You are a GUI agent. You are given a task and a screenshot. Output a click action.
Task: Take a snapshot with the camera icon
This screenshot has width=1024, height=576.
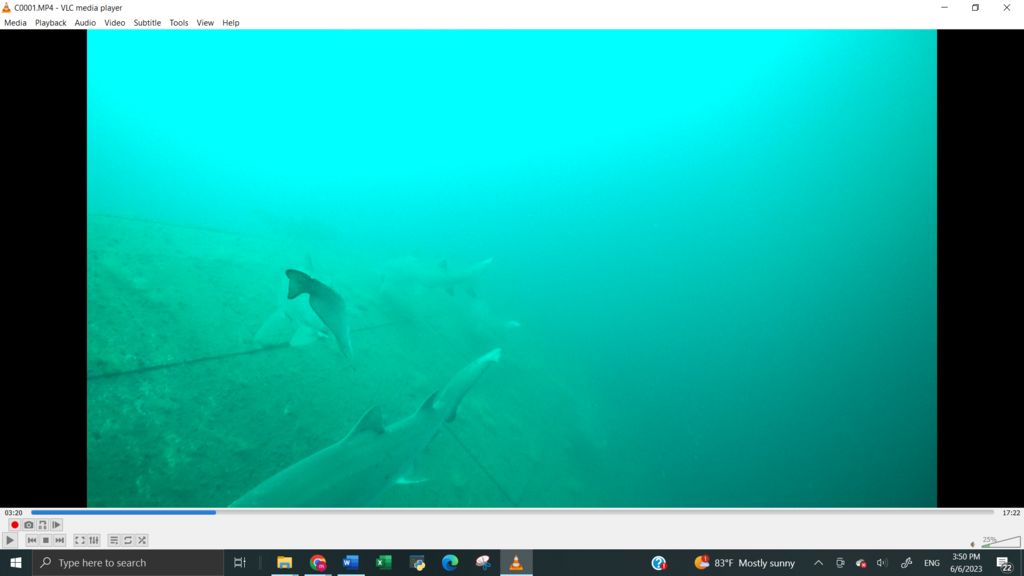(29, 525)
